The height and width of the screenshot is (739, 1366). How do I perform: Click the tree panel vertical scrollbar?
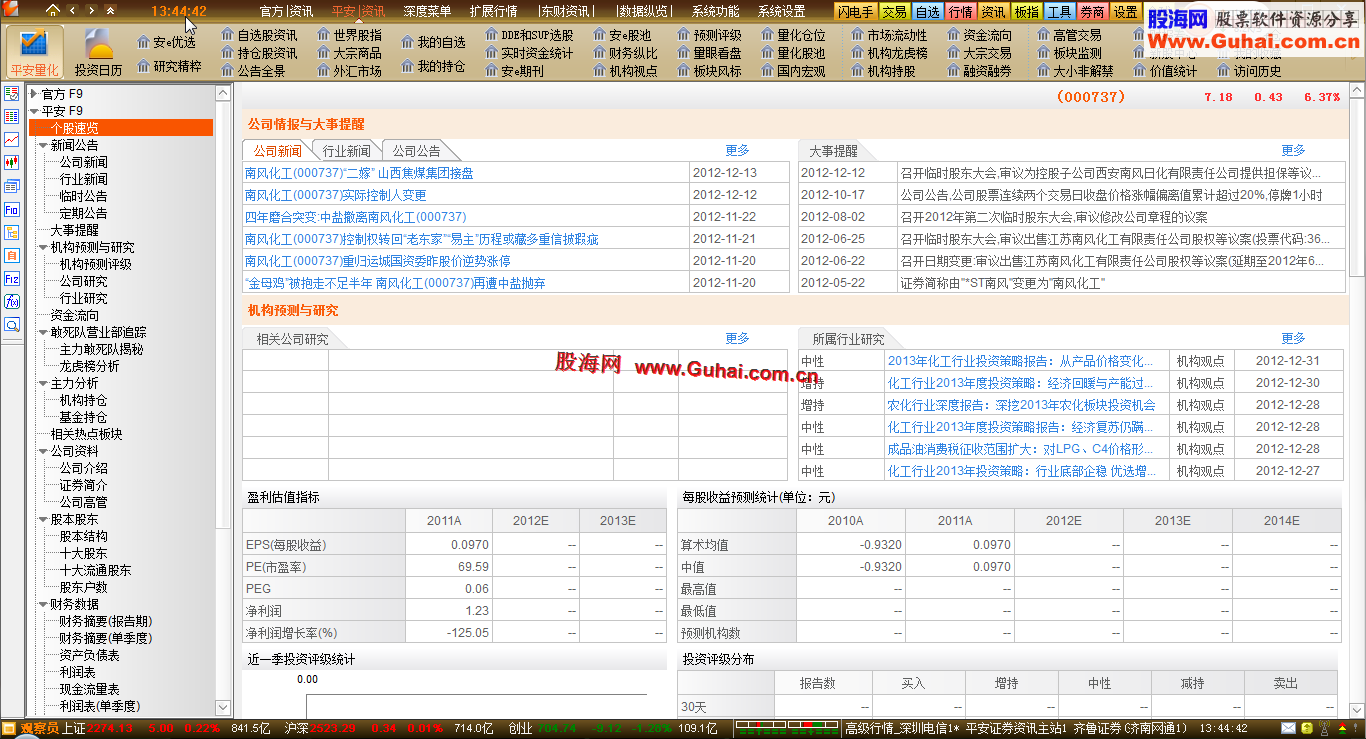click(224, 400)
